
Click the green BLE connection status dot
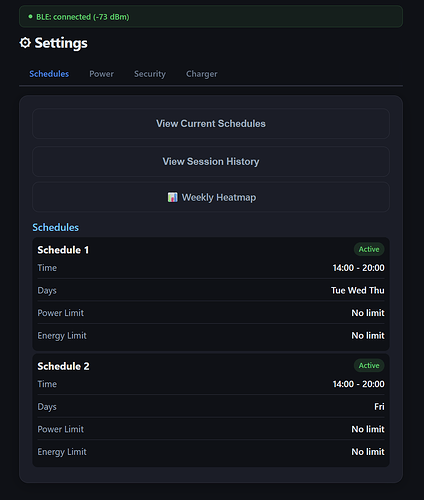tap(30, 16)
